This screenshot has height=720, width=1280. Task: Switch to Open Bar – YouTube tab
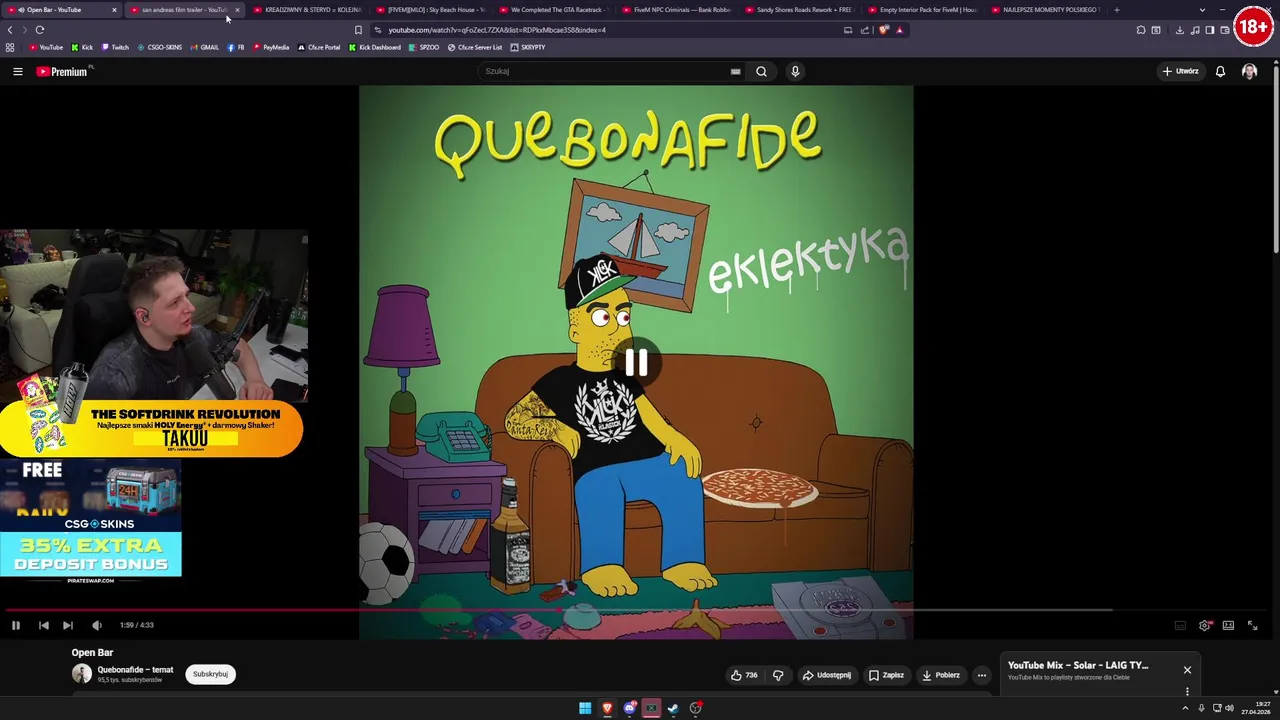pyautogui.click(x=62, y=10)
